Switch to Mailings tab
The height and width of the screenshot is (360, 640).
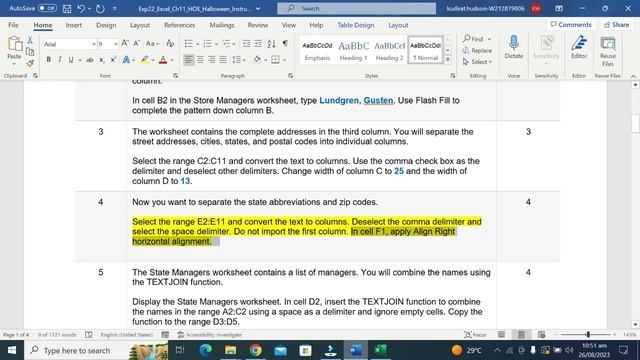[x=222, y=25]
